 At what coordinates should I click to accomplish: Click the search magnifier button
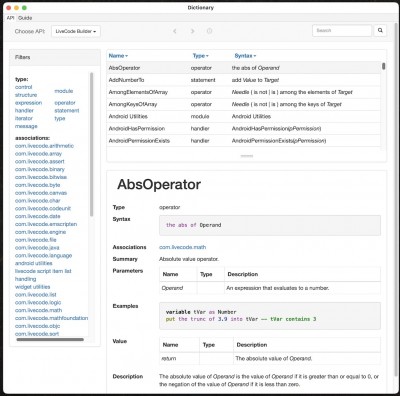pyautogui.click(x=380, y=30)
